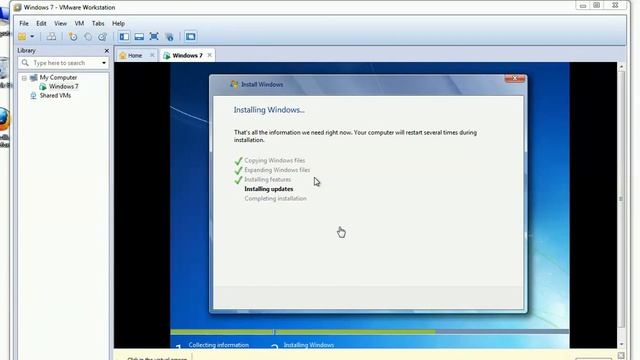This screenshot has width=640, height=360.
Task: Click the Send Ctrl+Alt+Del toolbar icon
Action: click(51, 37)
